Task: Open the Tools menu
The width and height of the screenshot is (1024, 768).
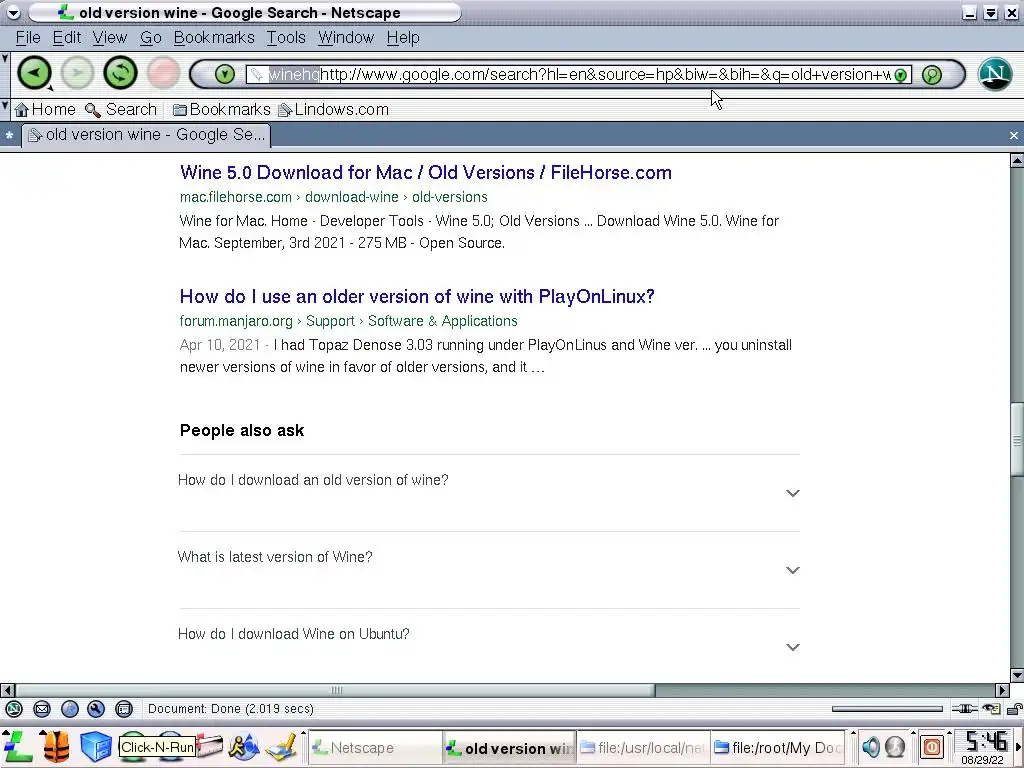Action: 286,38
